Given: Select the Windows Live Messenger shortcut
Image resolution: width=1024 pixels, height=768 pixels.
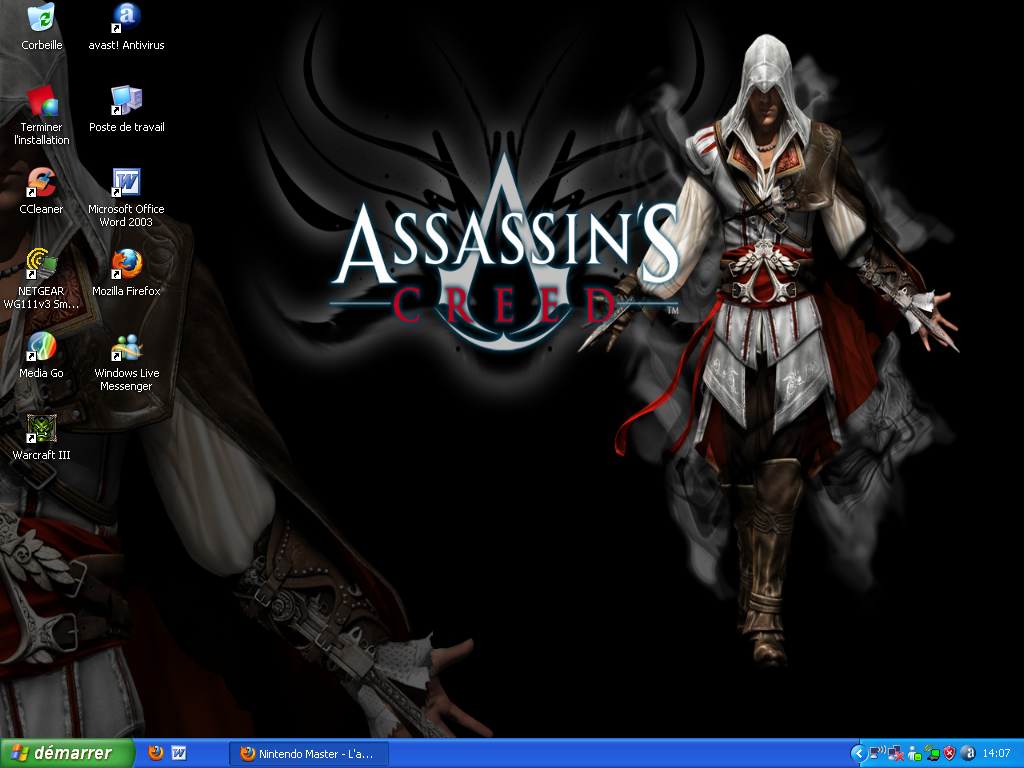Looking at the screenshot, I should [126, 361].
